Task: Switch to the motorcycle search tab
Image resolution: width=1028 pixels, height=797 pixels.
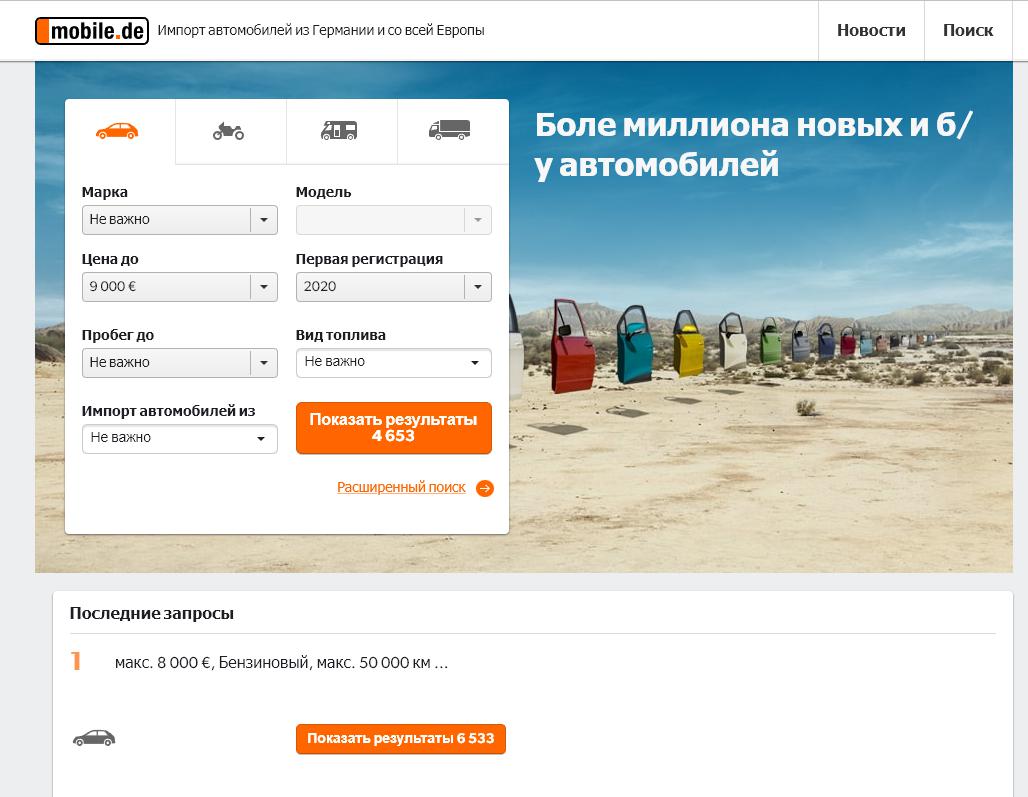Action: [x=229, y=131]
